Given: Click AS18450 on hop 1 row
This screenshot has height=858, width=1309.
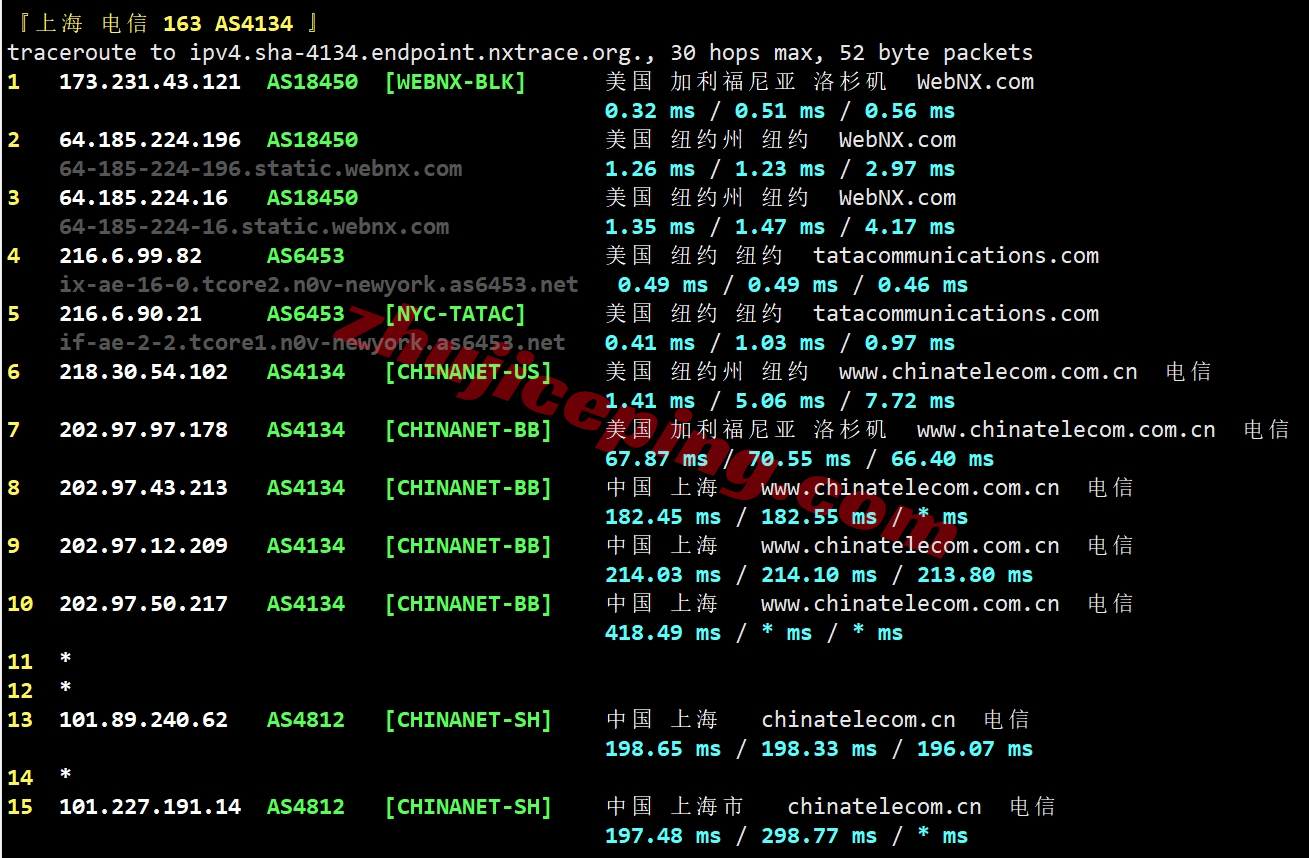Looking at the screenshot, I should [x=312, y=82].
